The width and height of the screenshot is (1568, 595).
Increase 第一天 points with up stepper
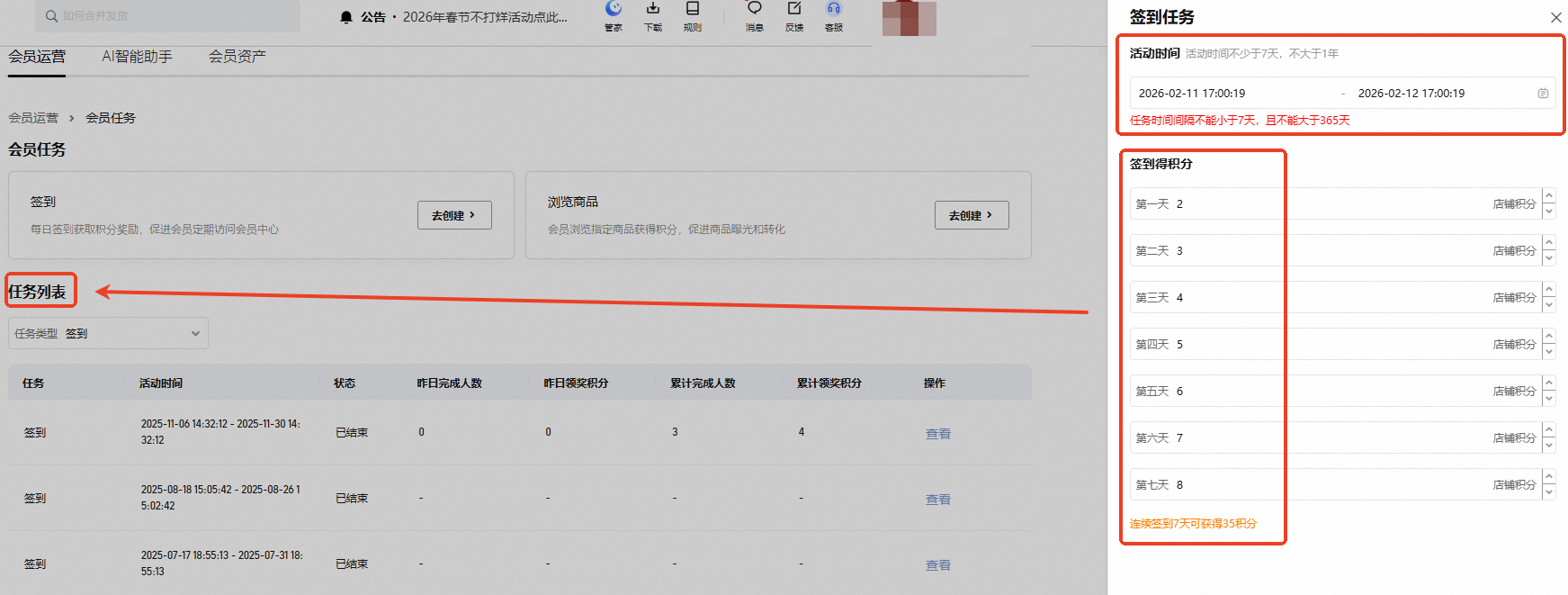point(1549,195)
